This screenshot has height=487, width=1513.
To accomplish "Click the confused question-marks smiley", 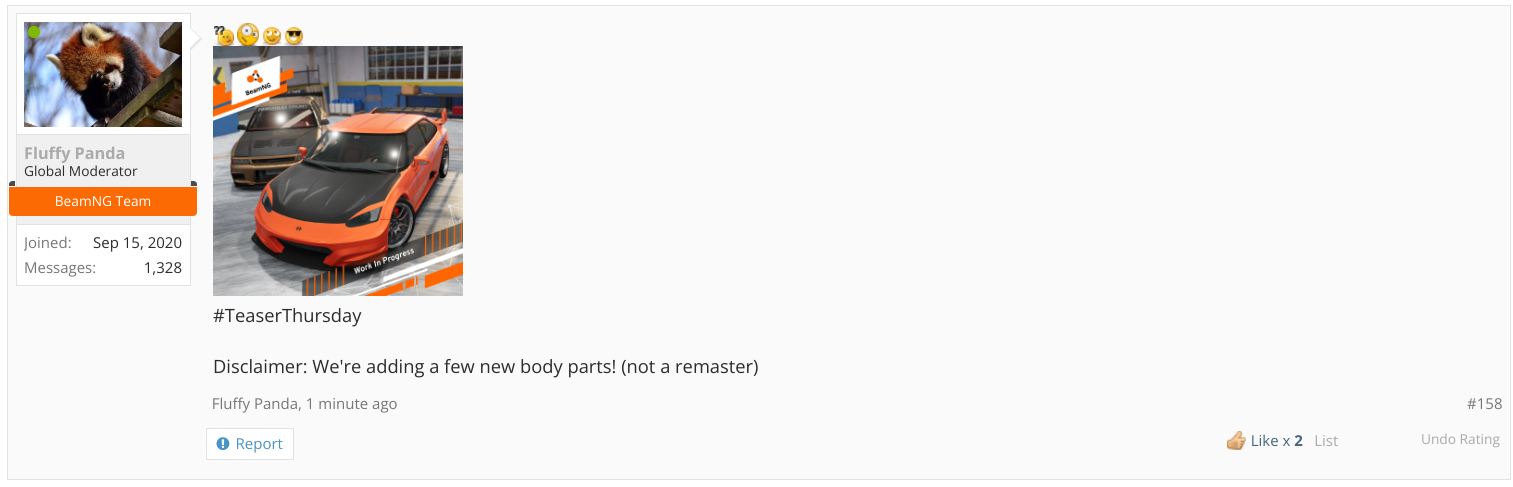I will point(224,35).
